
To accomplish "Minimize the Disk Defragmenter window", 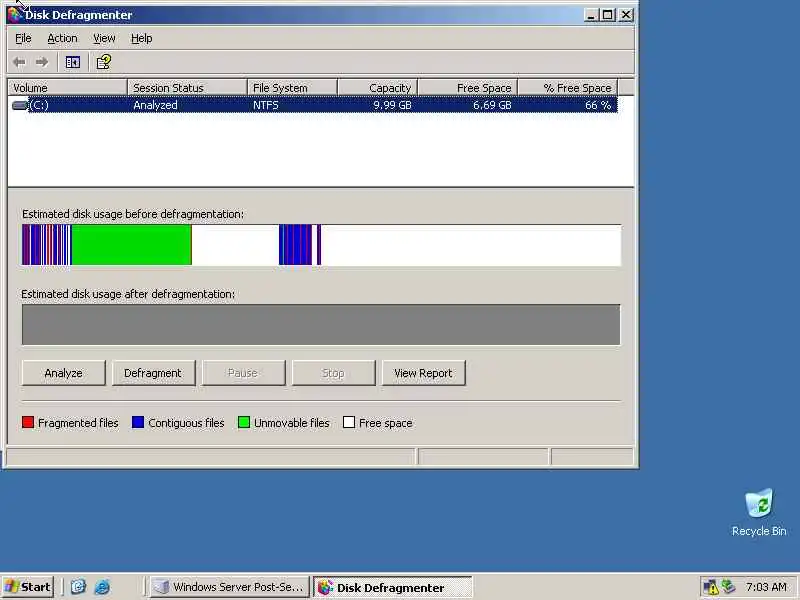I will tap(591, 15).
